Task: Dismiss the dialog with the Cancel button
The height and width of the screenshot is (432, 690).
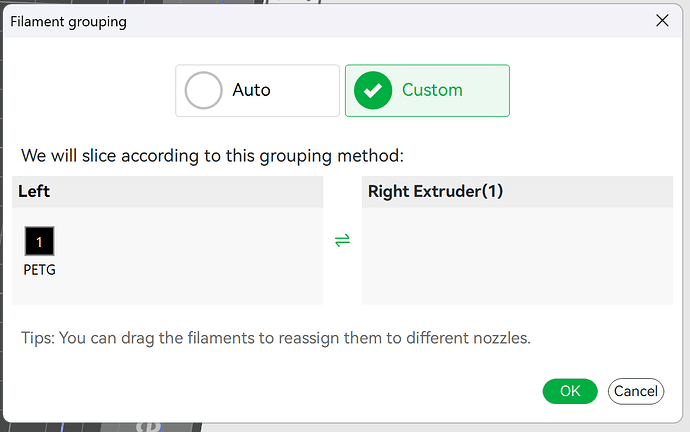Action: point(636,391)
